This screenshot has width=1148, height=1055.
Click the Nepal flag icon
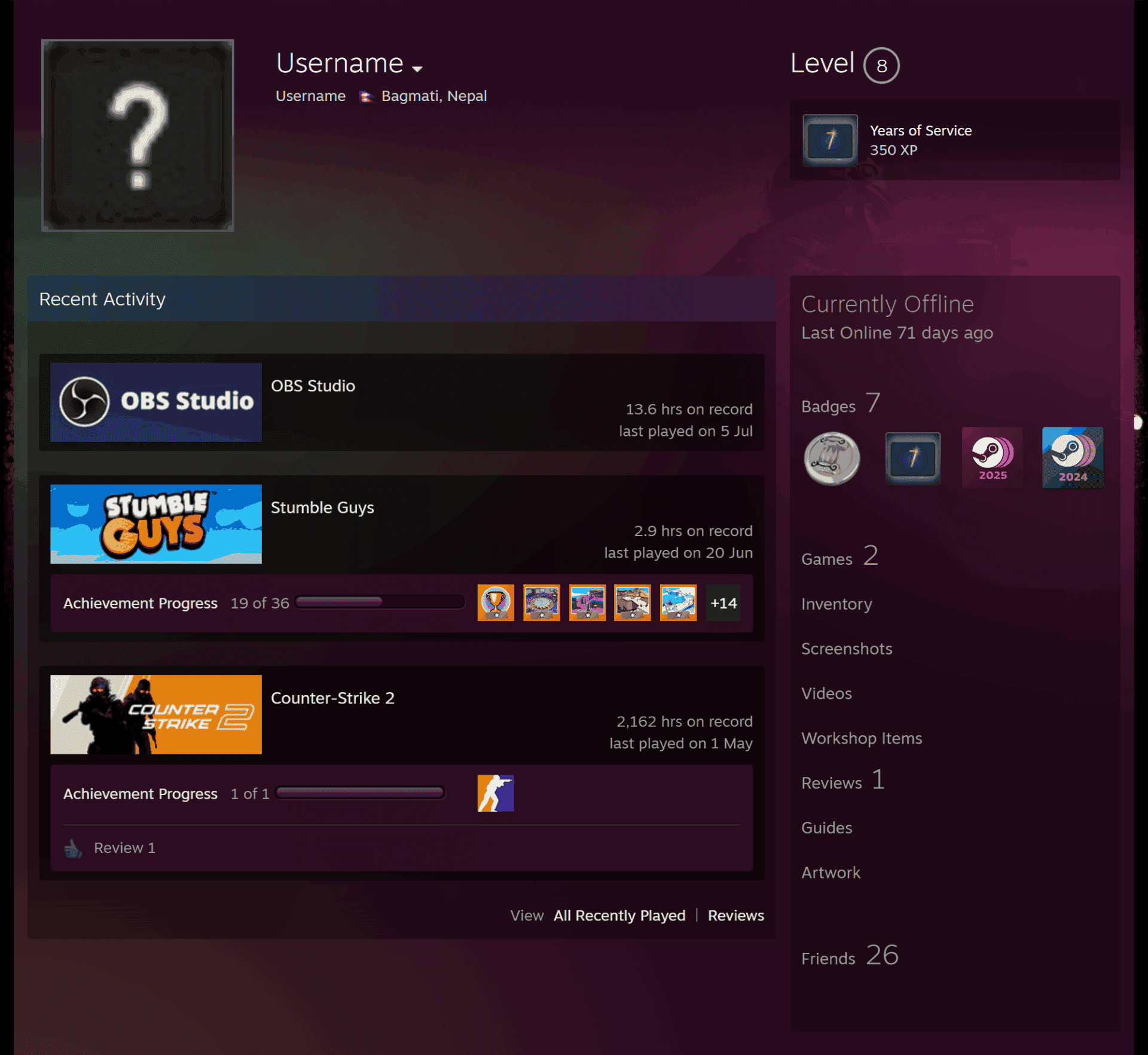pos(365,96)
